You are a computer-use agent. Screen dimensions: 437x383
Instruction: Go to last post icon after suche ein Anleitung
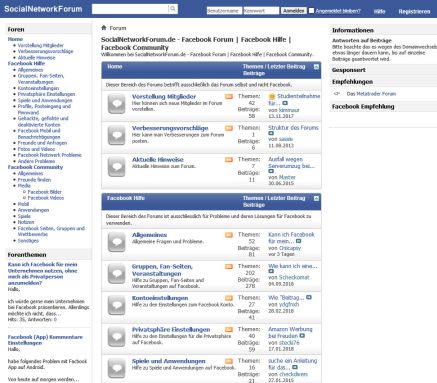click(295, 367)
